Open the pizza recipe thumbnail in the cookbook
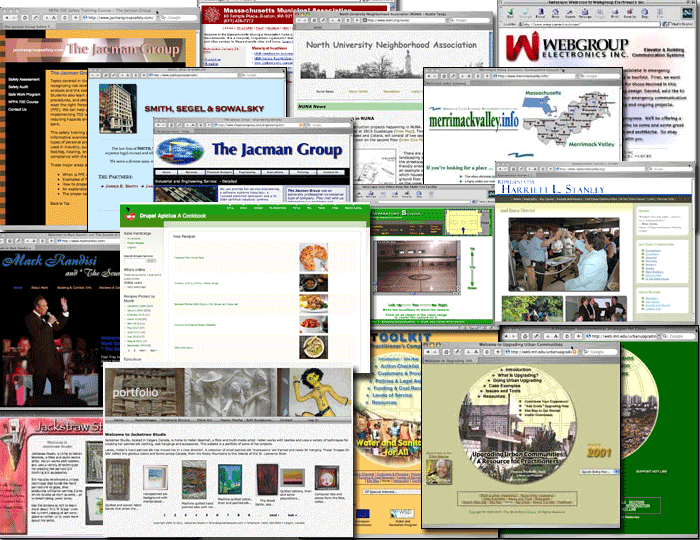 [x=314, y=257]
